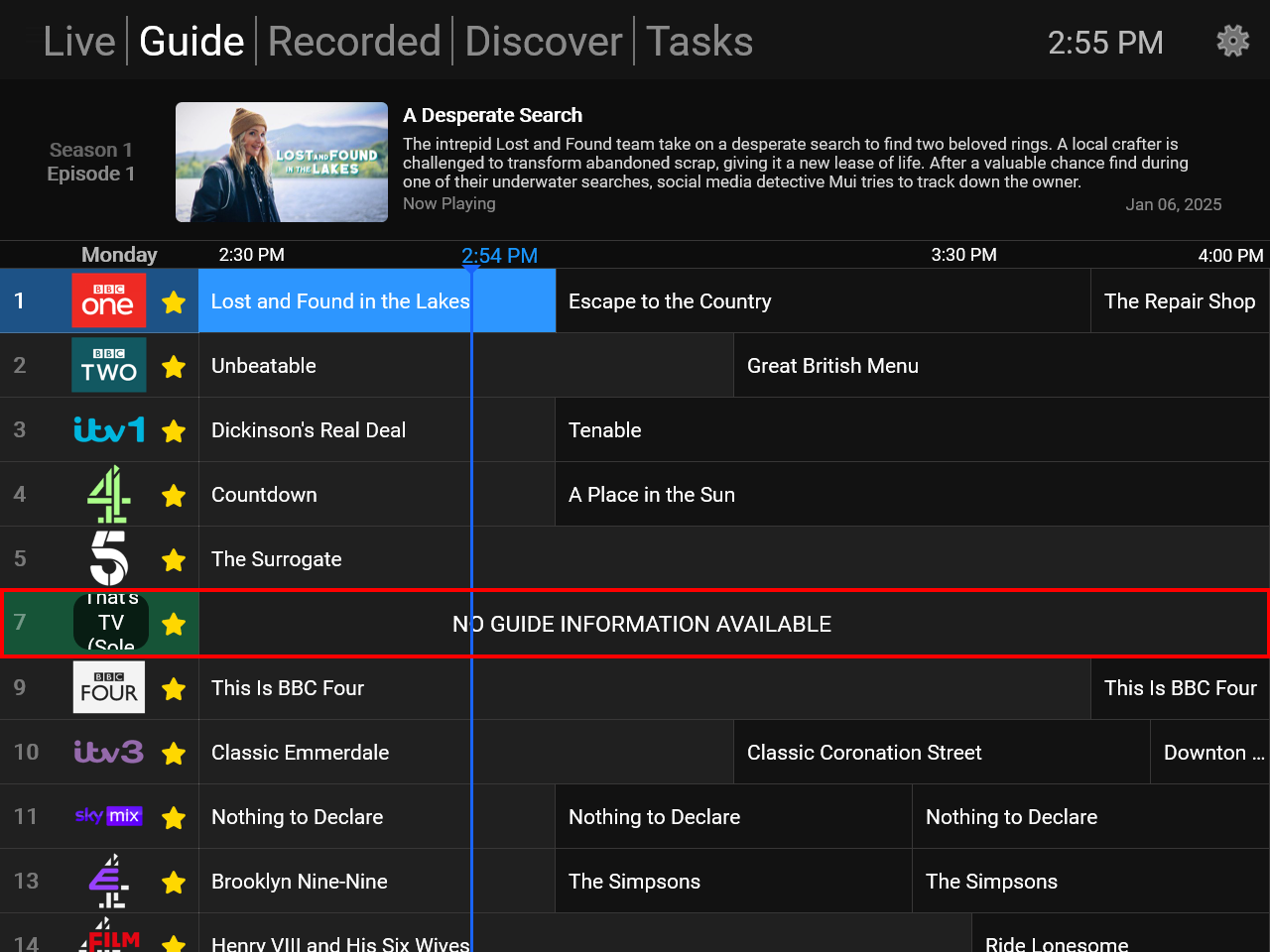Switch to the Recorded tab
The height and width of the screenshot is (952, 1270).
(354, 42)
